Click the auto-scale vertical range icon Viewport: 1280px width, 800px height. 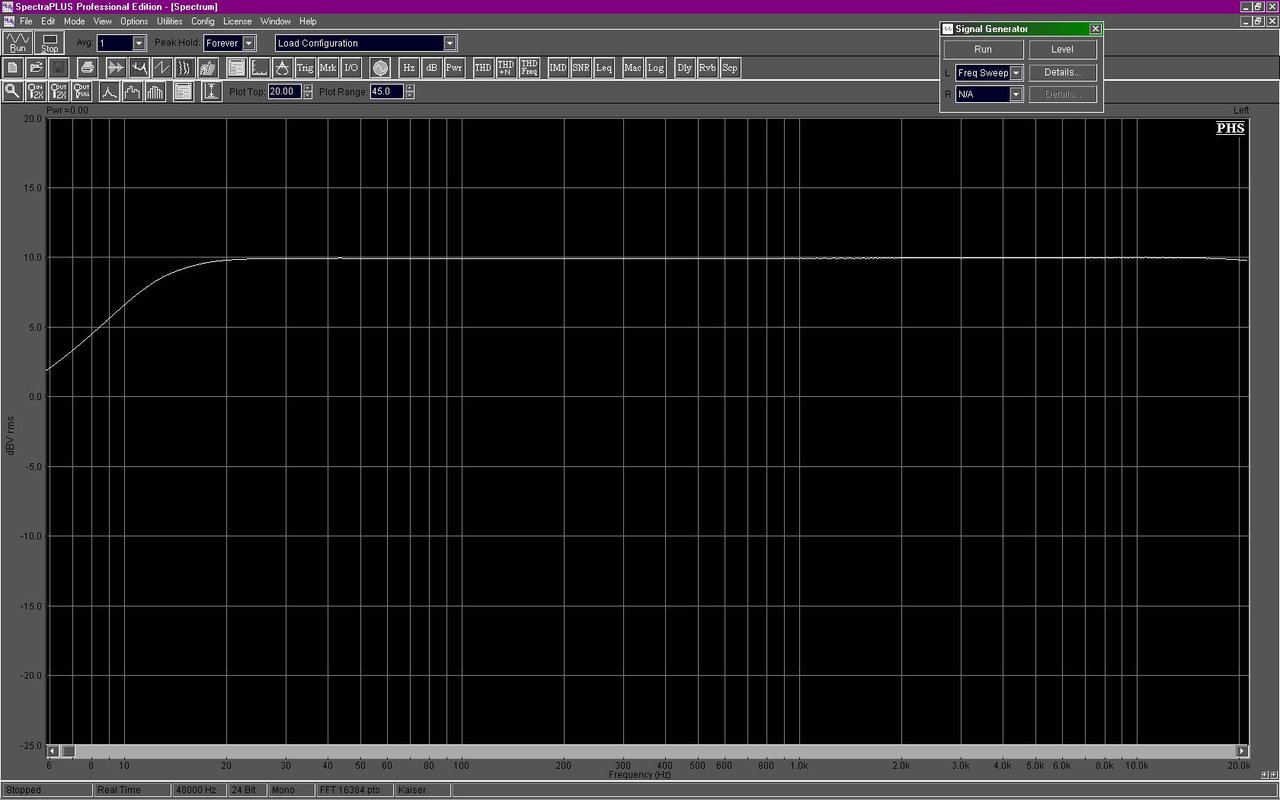211,91
